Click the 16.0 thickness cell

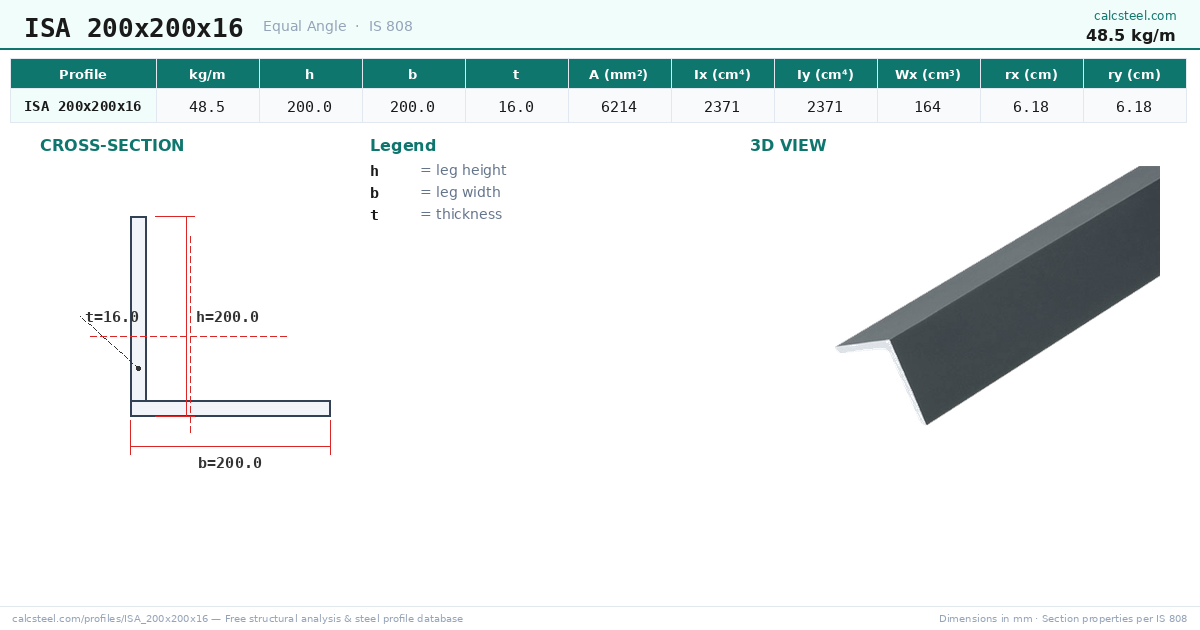coord(516,106)
